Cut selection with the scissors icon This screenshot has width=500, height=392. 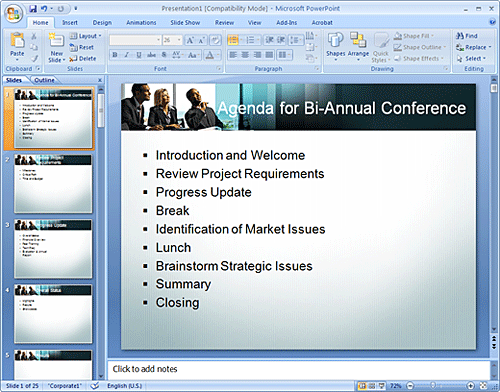point(34,36)
